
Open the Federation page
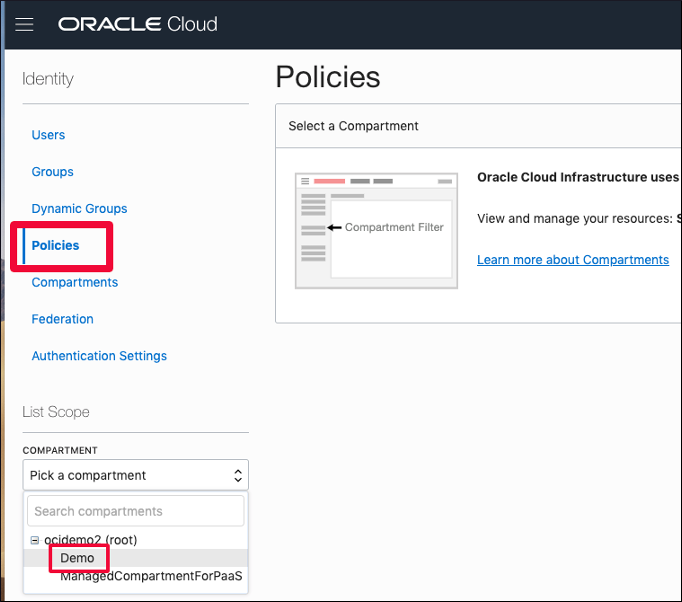[x=63, y=319]
